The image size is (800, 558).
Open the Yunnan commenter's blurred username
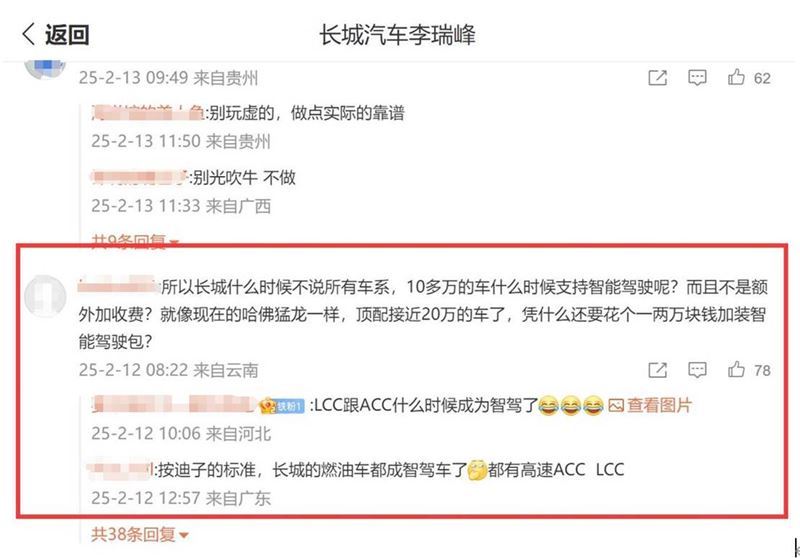point(119,287)
